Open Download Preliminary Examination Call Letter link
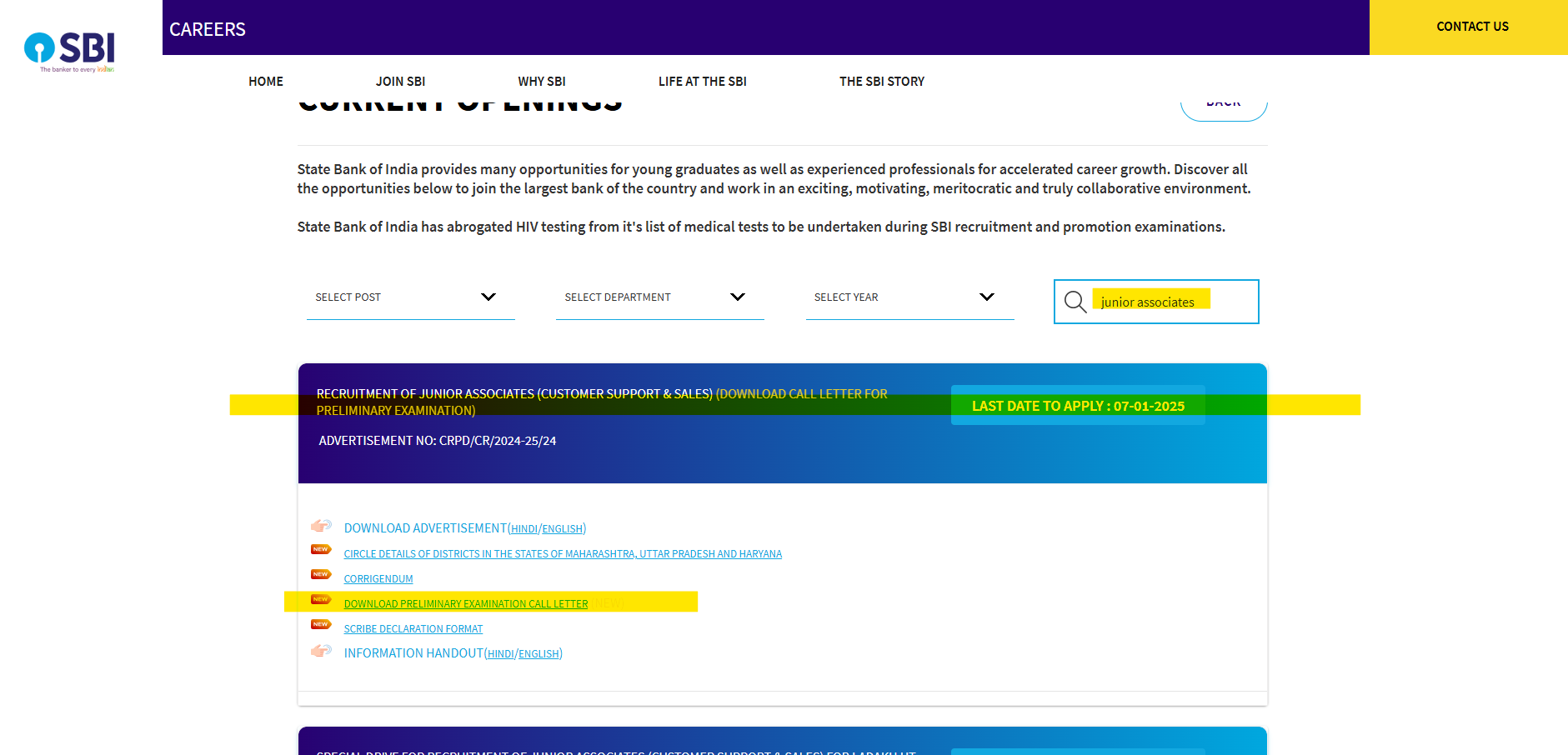The height and width of the screenshot is (755, 1568). pos(466,604)
